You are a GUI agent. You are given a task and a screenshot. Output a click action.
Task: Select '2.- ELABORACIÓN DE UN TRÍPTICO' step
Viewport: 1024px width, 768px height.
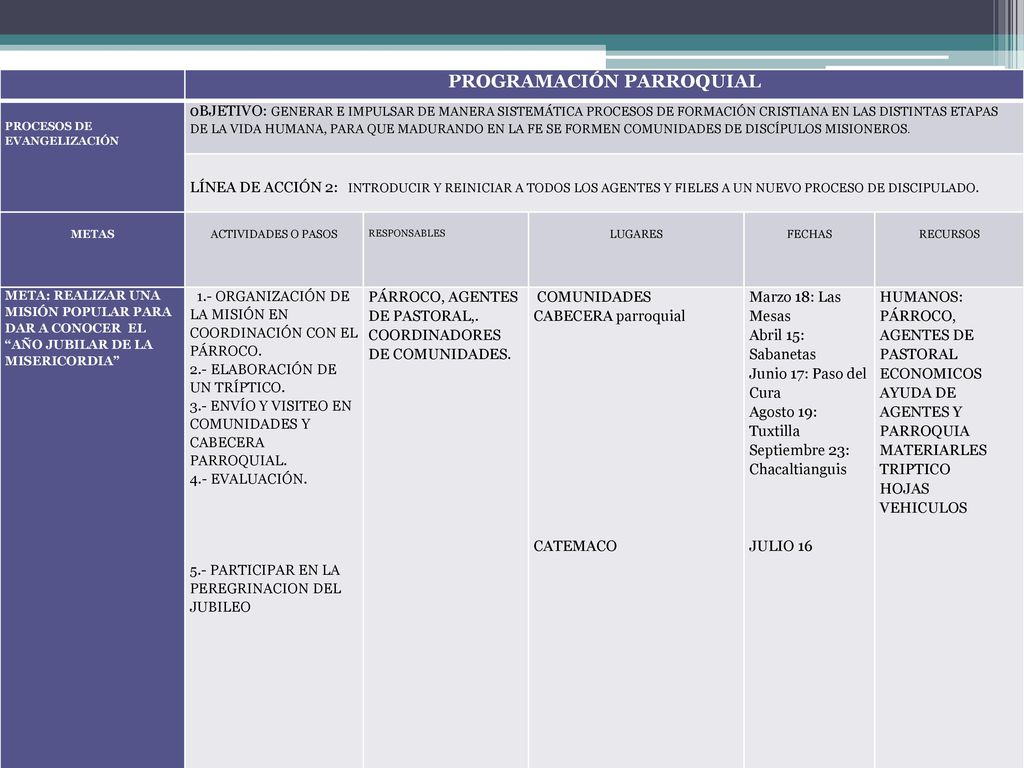pyautogui.click(x=263, y=378)
